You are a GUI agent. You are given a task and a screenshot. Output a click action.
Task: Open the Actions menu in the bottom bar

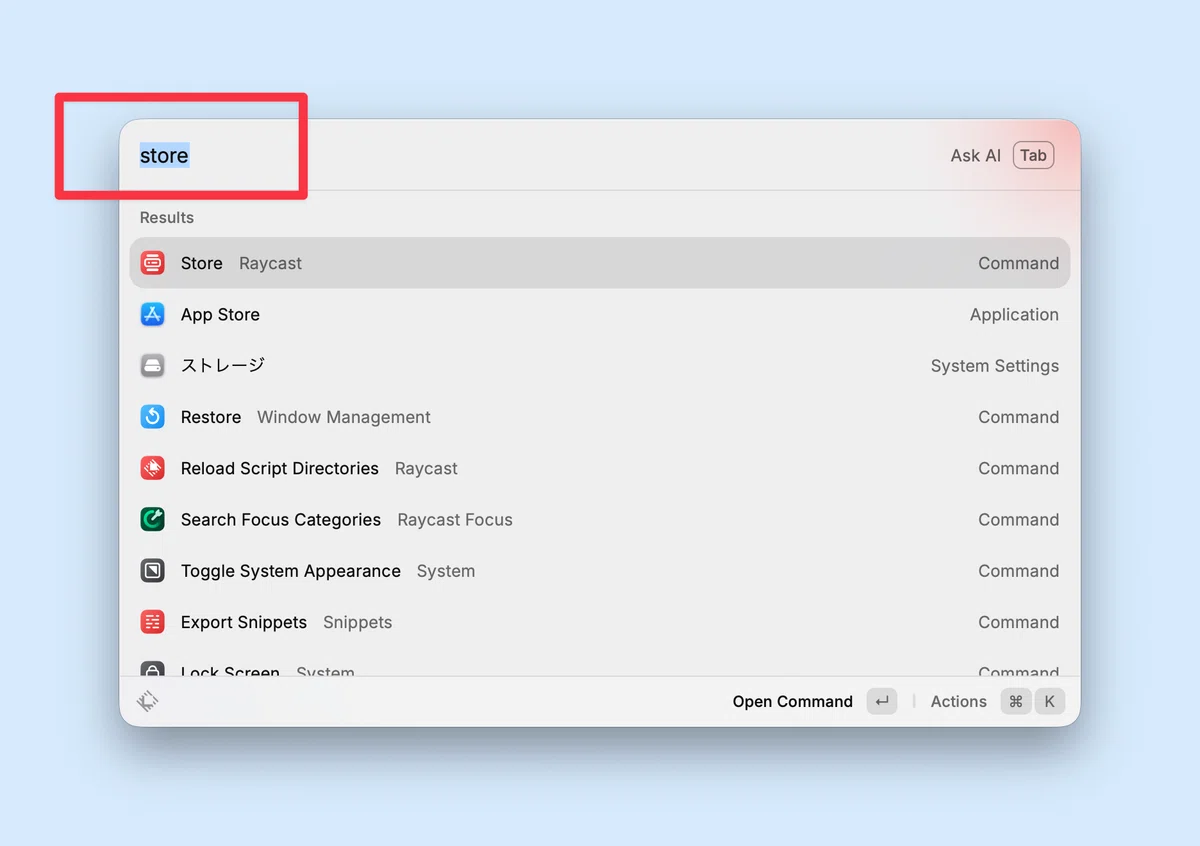click(959, 702)
